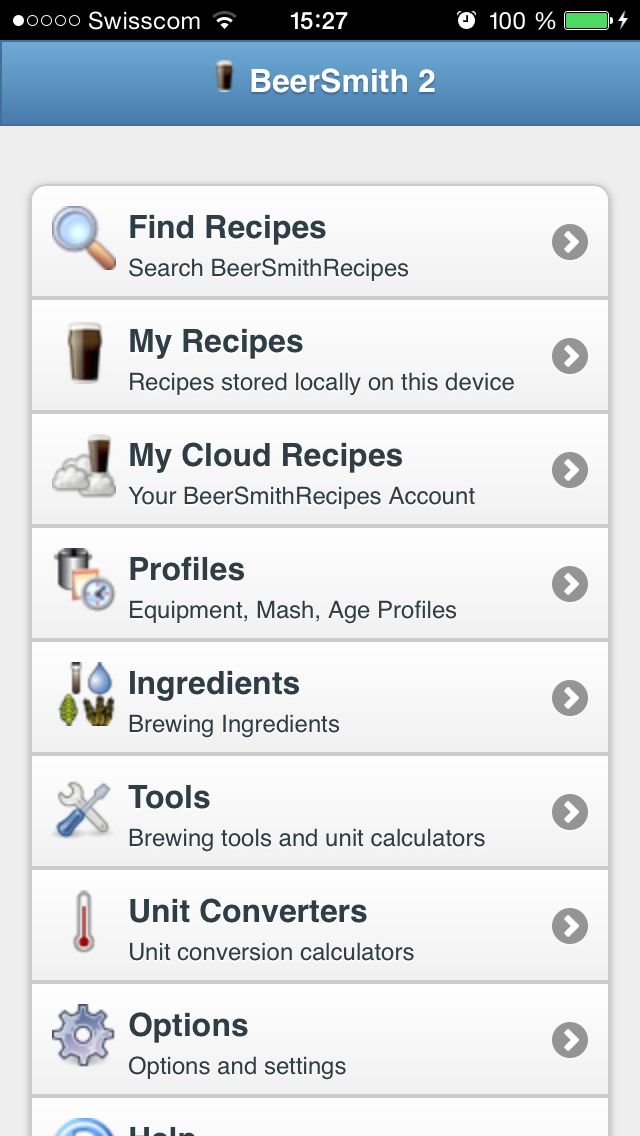Screen dimensions: 640x1136
Task: Tap the gear Options icon
Action: coord(84,1036)
